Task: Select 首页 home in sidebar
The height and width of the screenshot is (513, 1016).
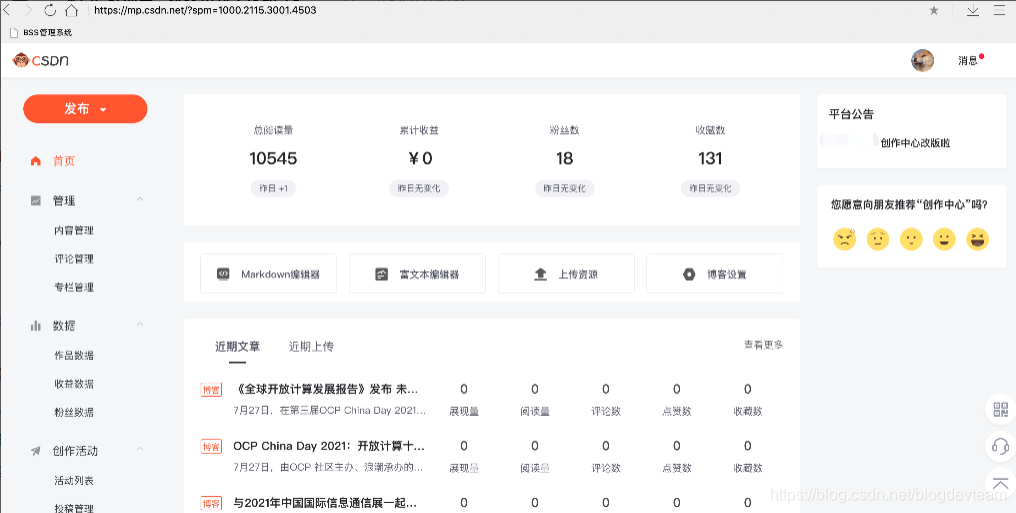Action: (x=64, y=161)
